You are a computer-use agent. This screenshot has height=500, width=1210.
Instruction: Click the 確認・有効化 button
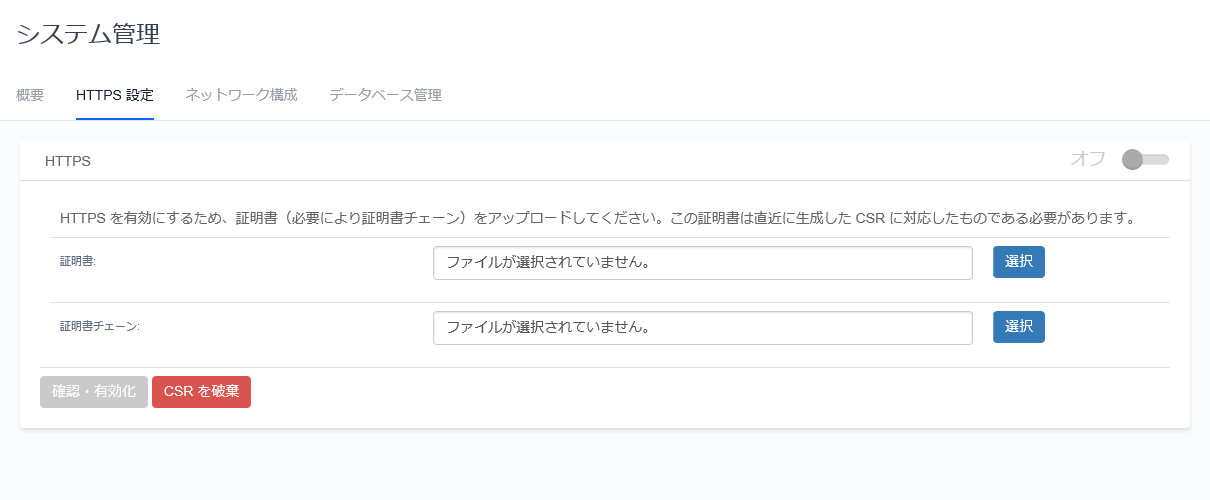(x=94, y=392)
